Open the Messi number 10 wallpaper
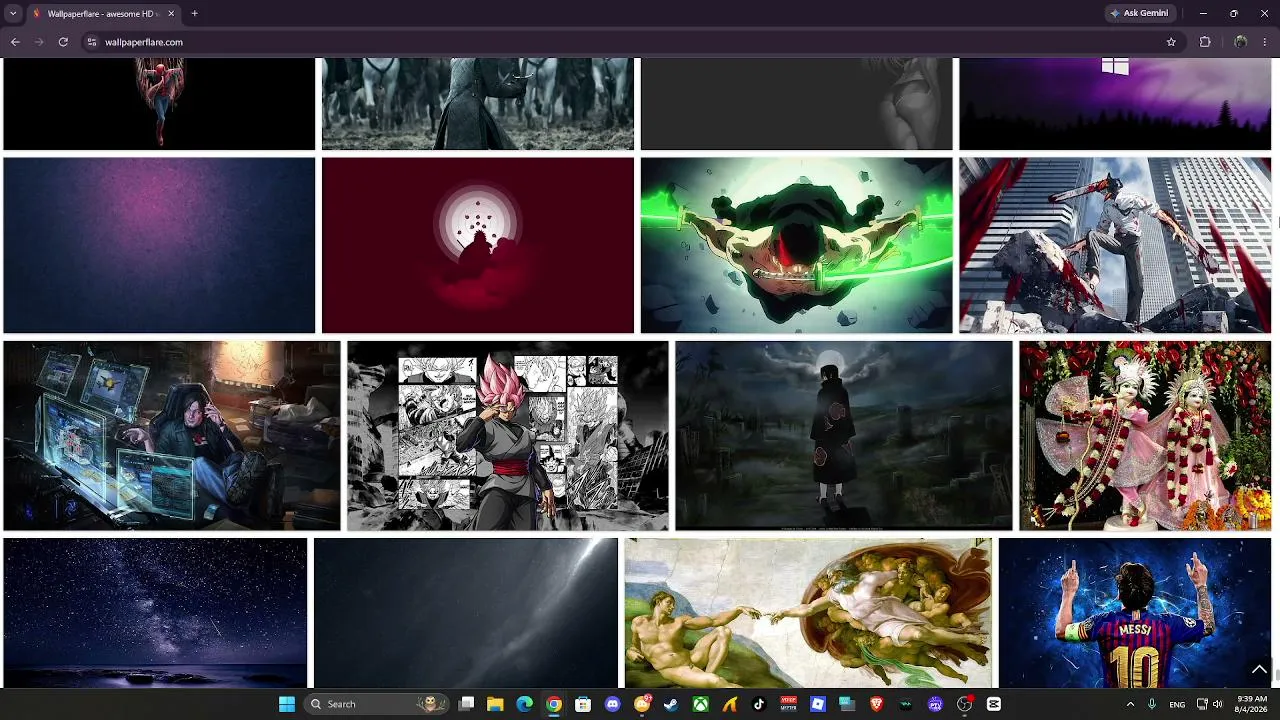1280x720 pixels. pos(1135,613)
